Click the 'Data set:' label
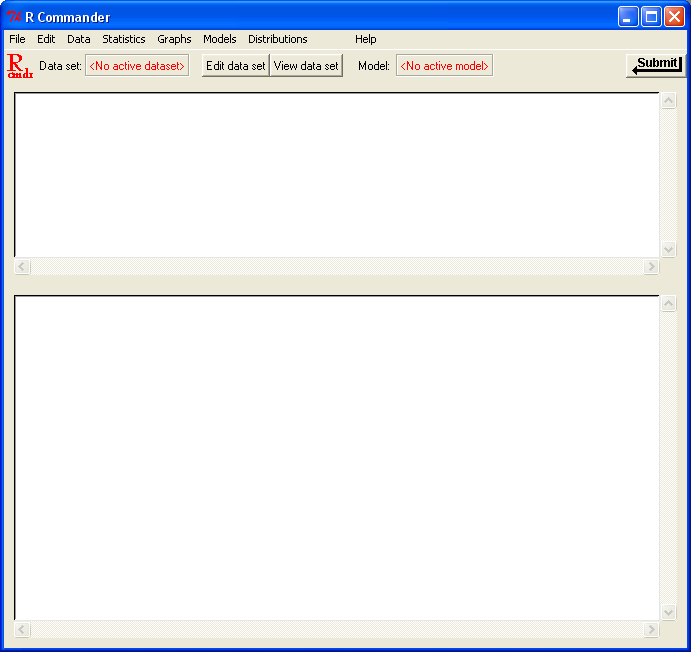Screen dimensions: 691x652 pyautogui.click(x=60, y=66)
